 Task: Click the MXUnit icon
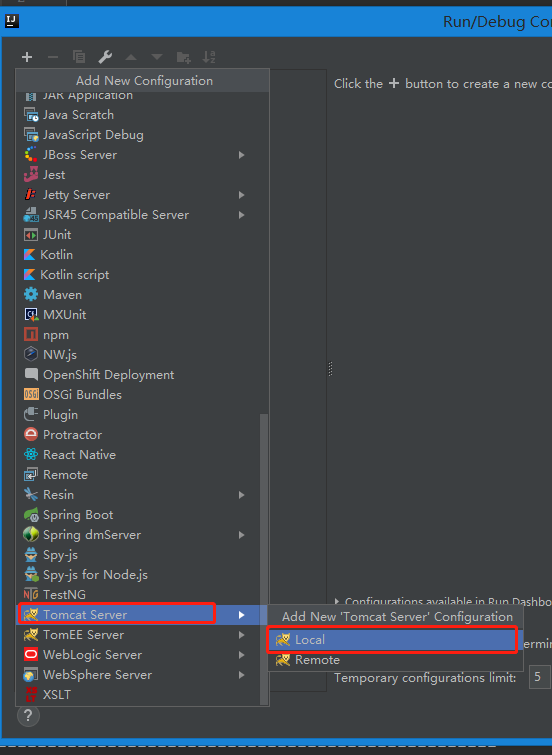[31, 315]
